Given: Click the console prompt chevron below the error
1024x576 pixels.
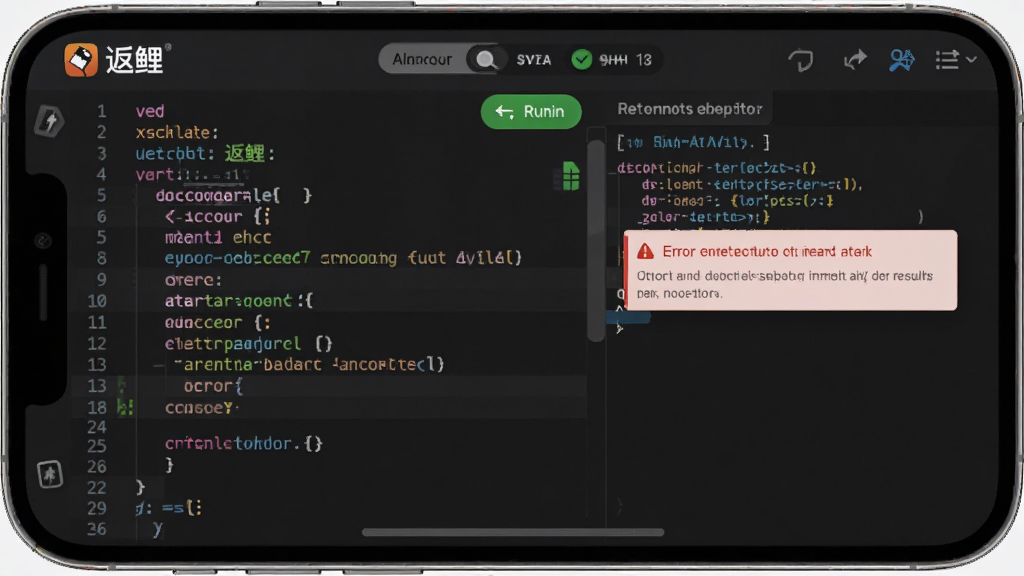Looking at the screenshot, I should (619, 328).
